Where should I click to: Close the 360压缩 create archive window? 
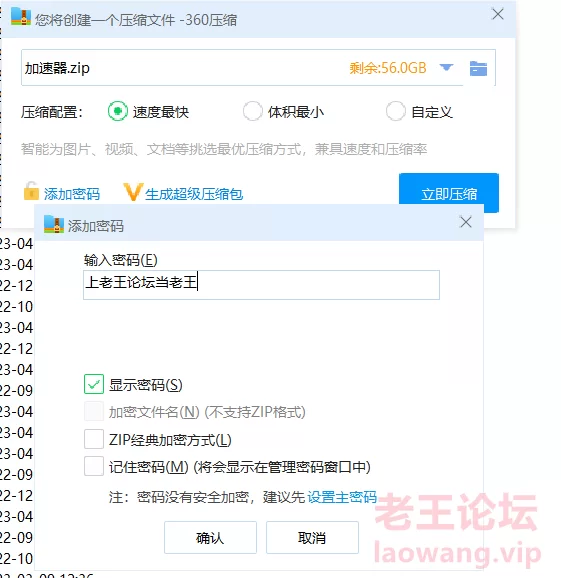coord(498,14)
